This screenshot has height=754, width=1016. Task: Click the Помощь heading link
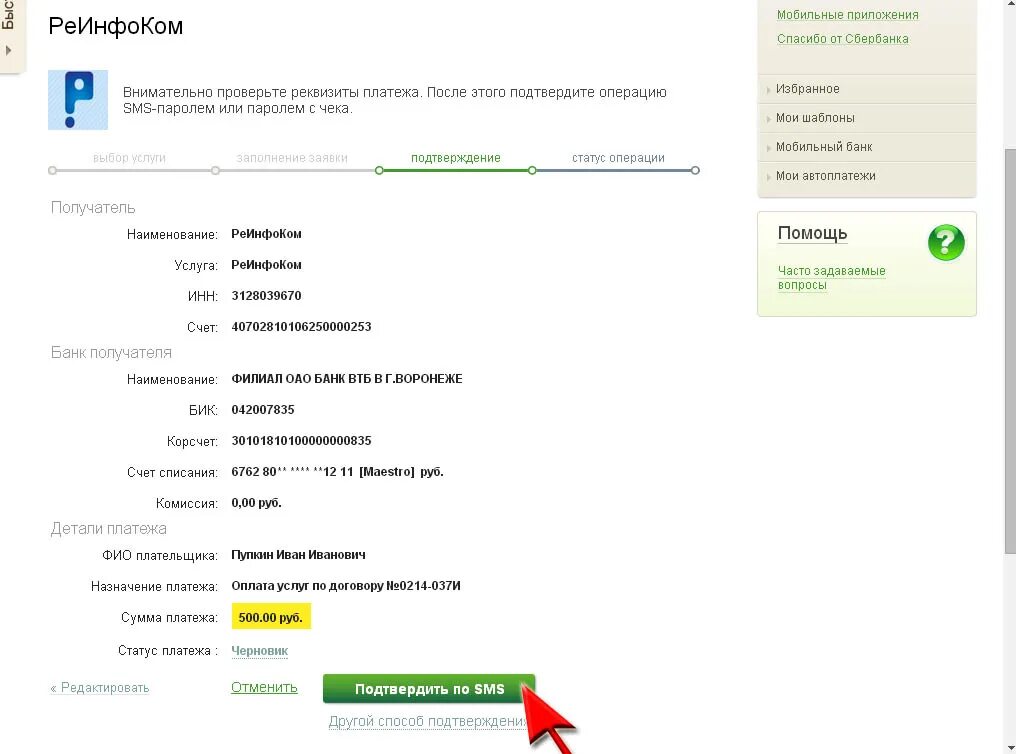[813, 233]
